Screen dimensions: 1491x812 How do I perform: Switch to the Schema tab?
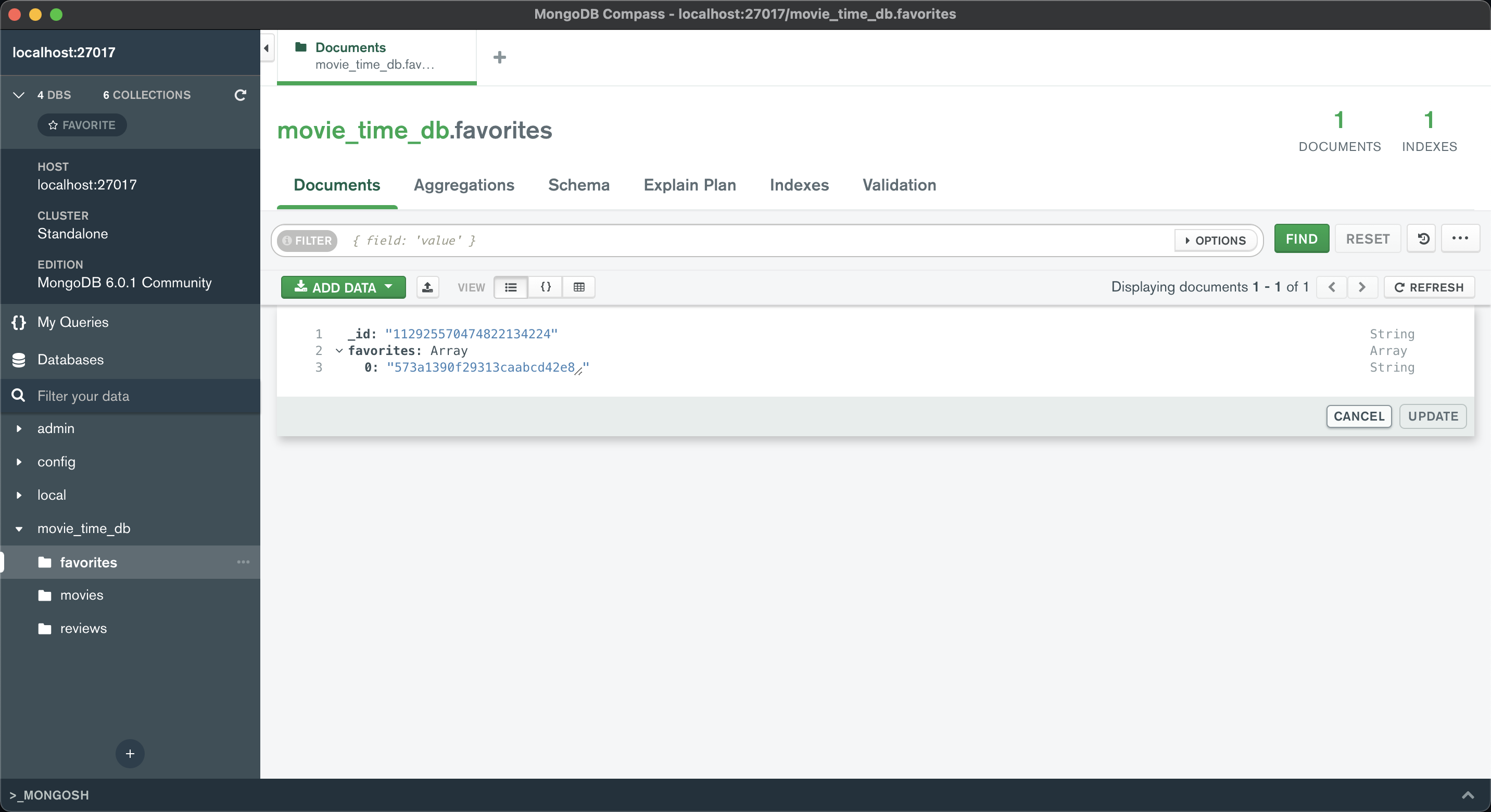tap(578, 185)
